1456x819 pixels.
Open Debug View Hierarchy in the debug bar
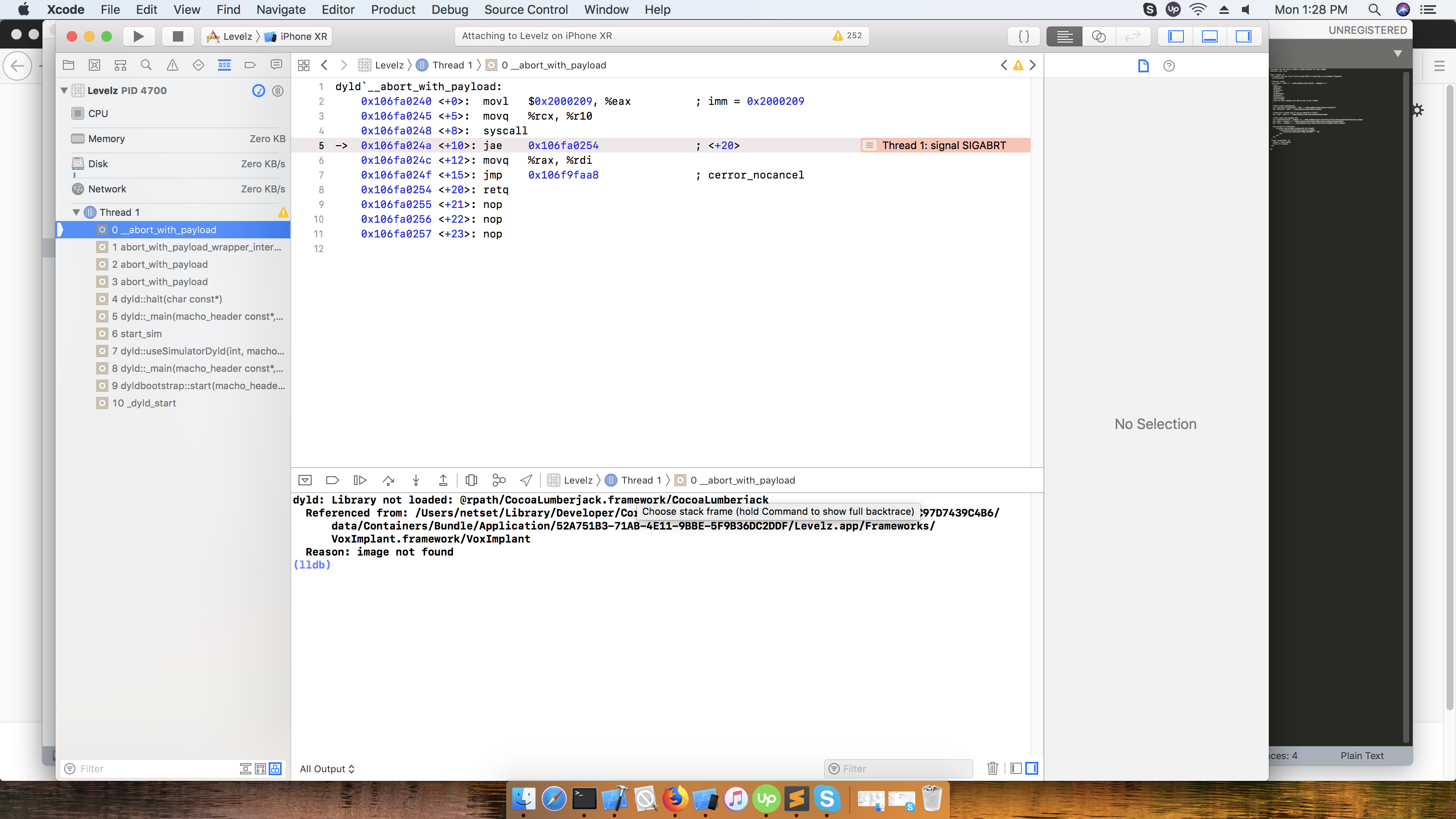[x=471, y=480]
